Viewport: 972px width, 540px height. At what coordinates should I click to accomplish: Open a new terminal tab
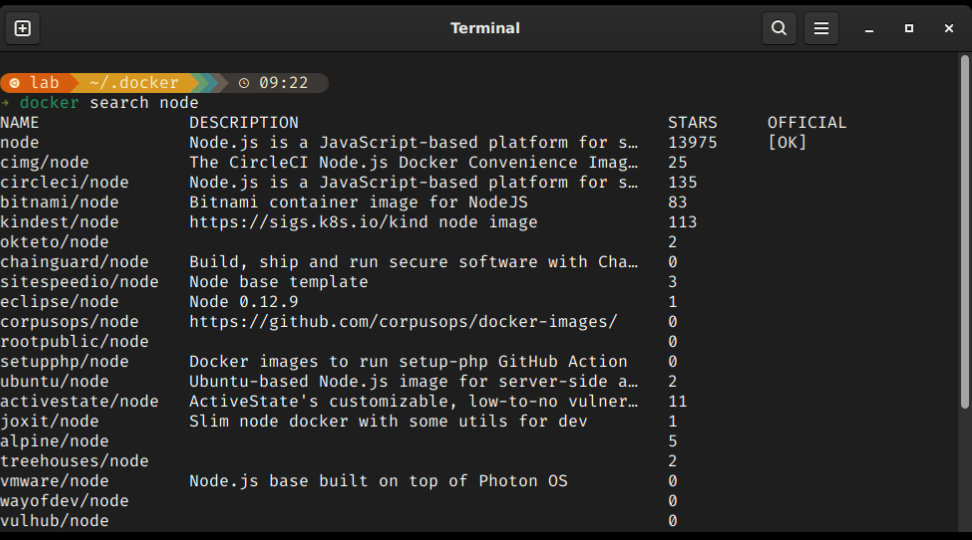point(22,28)
